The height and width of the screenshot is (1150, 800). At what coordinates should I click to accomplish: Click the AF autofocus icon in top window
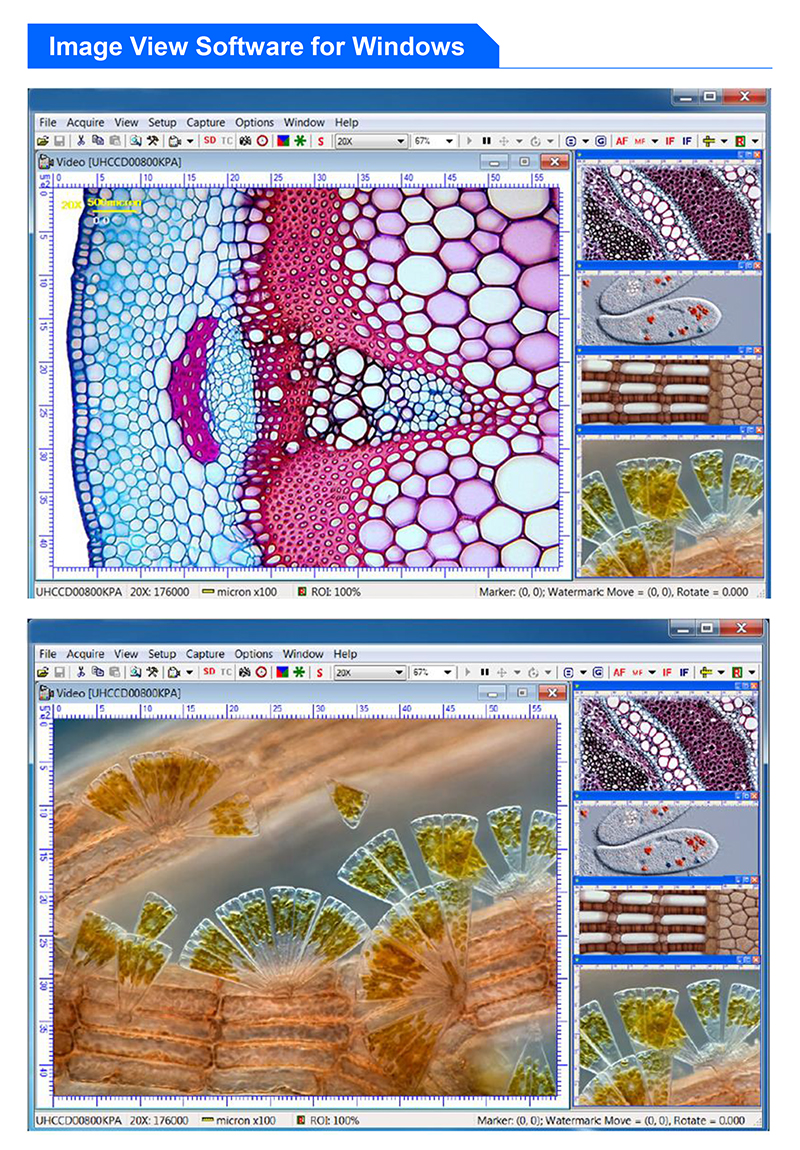pyautogui.click(x=621, y=142)
